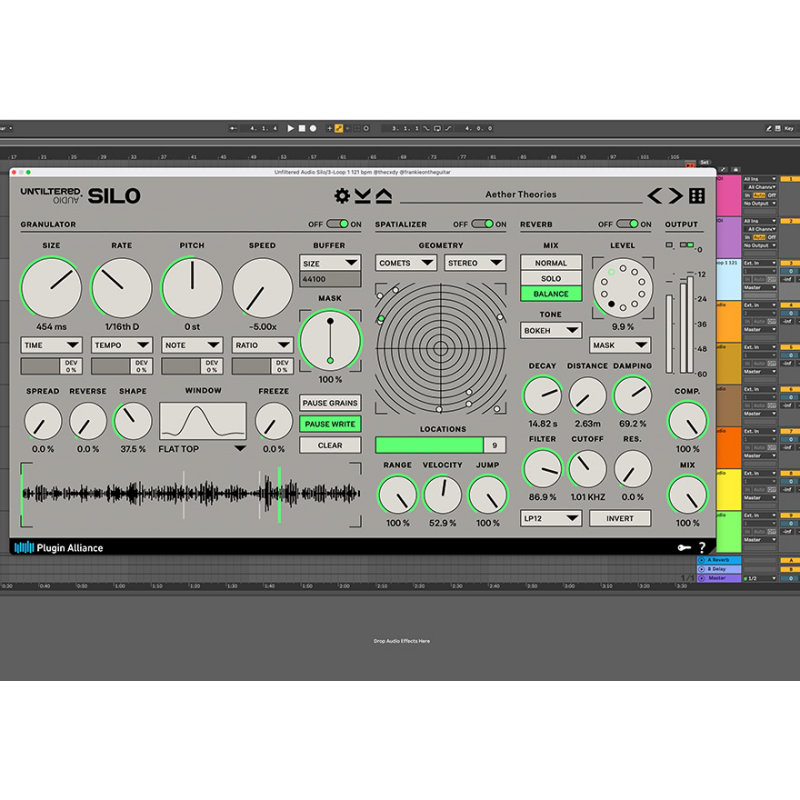Click the Comp. knob
This screenshot has height=800, width=800.
[x=687, y=421]
